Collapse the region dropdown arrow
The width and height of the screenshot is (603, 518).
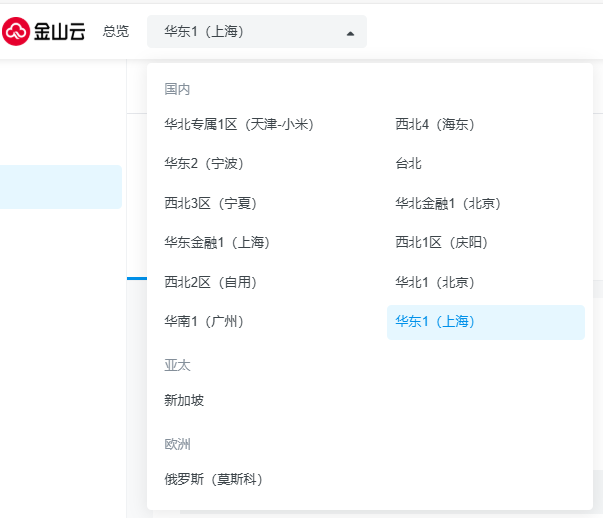pyautogui.click(x=350, y=33)
